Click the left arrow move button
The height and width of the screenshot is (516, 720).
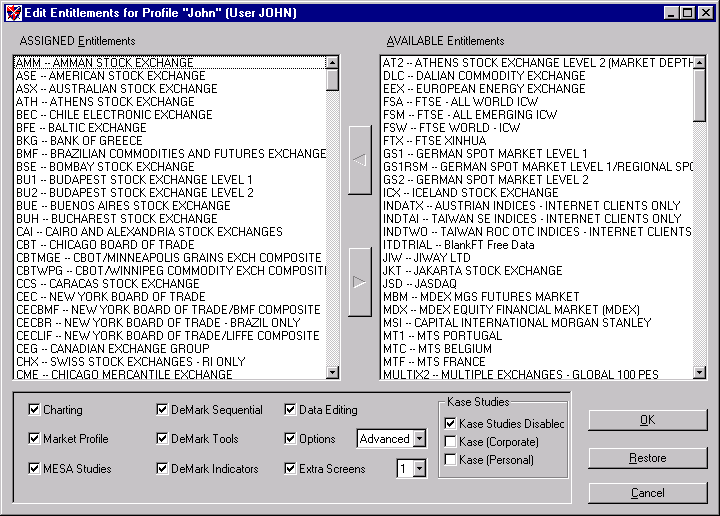point(360,160)
